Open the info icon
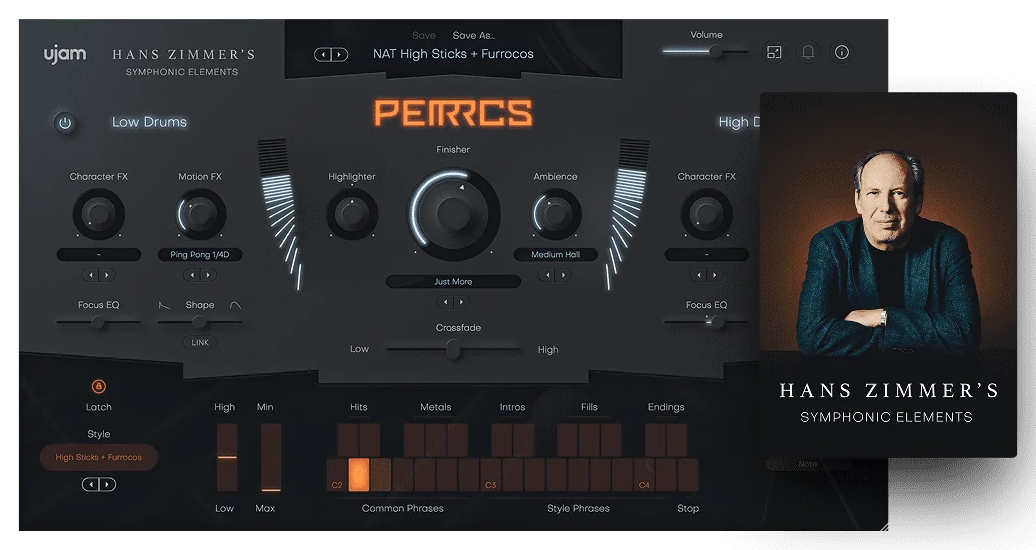 841,52
